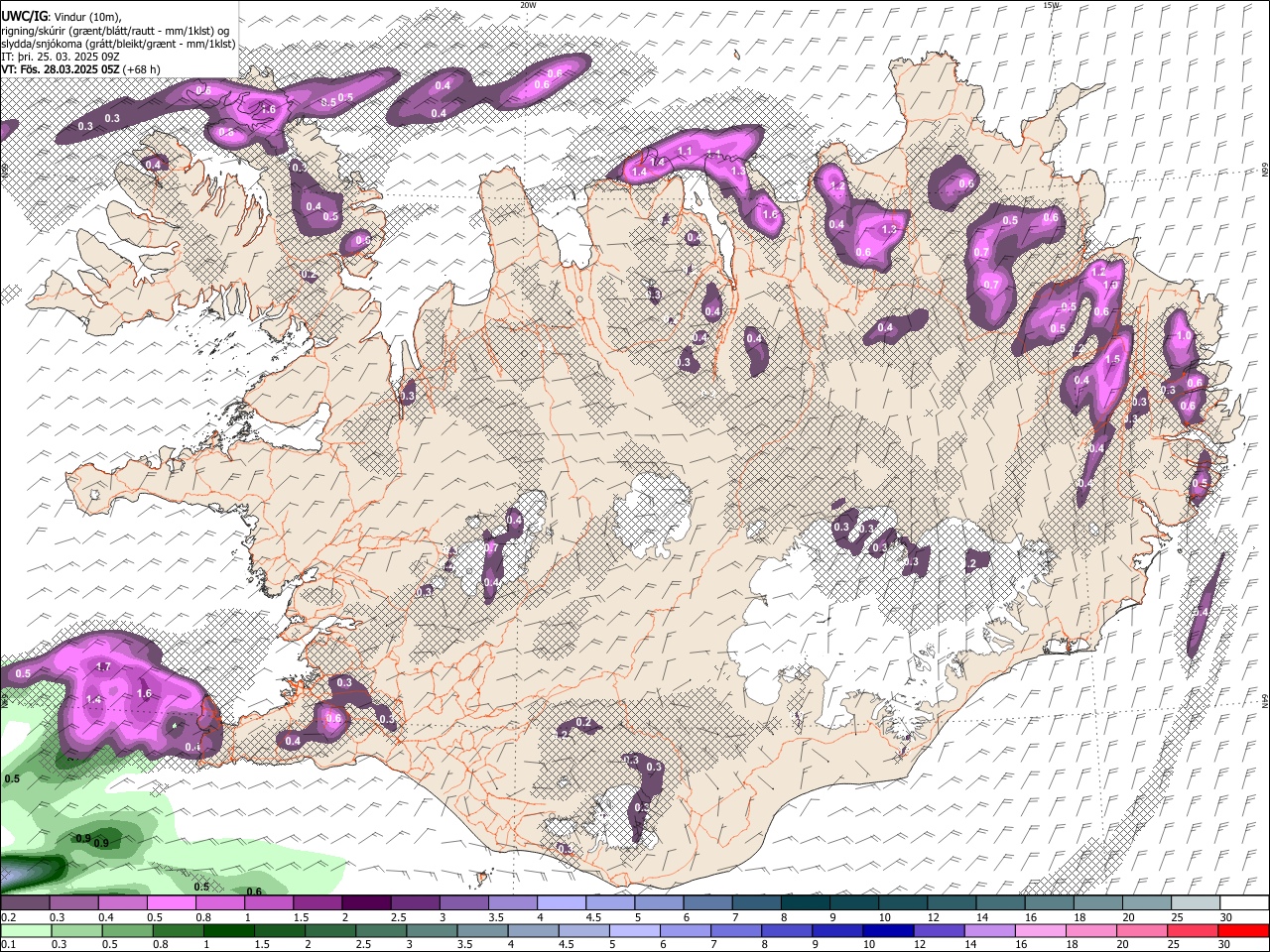
Task: Click the '1.7' value on the southwest precipitation blob
Action: tap(103, 667)
